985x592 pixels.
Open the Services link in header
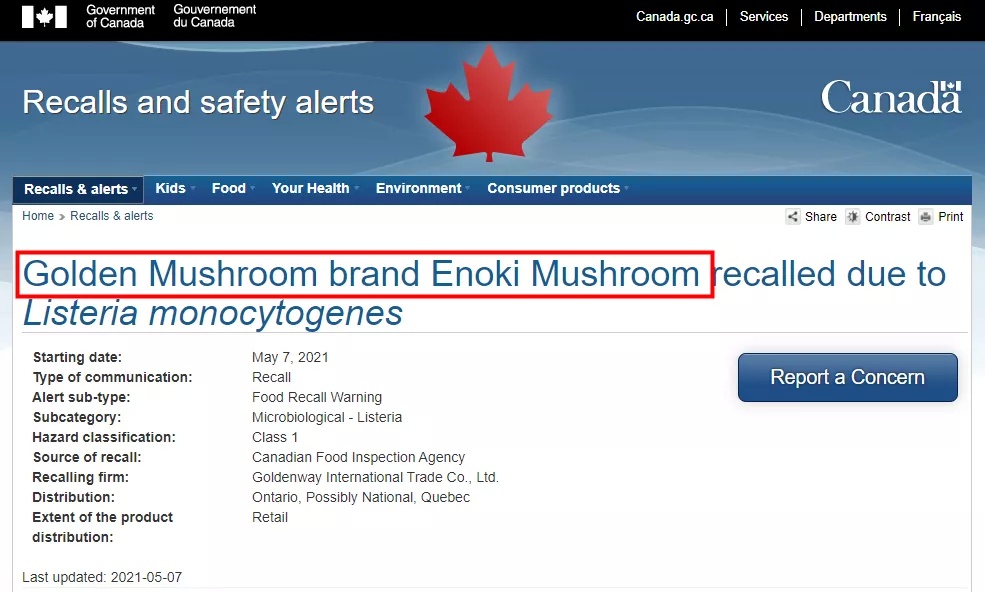(763, 17)
